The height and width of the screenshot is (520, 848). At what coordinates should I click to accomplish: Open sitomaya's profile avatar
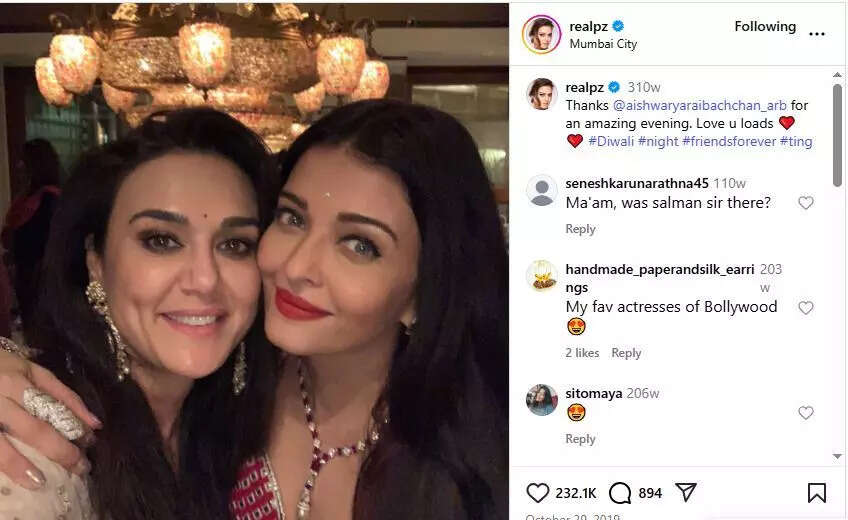541,399
